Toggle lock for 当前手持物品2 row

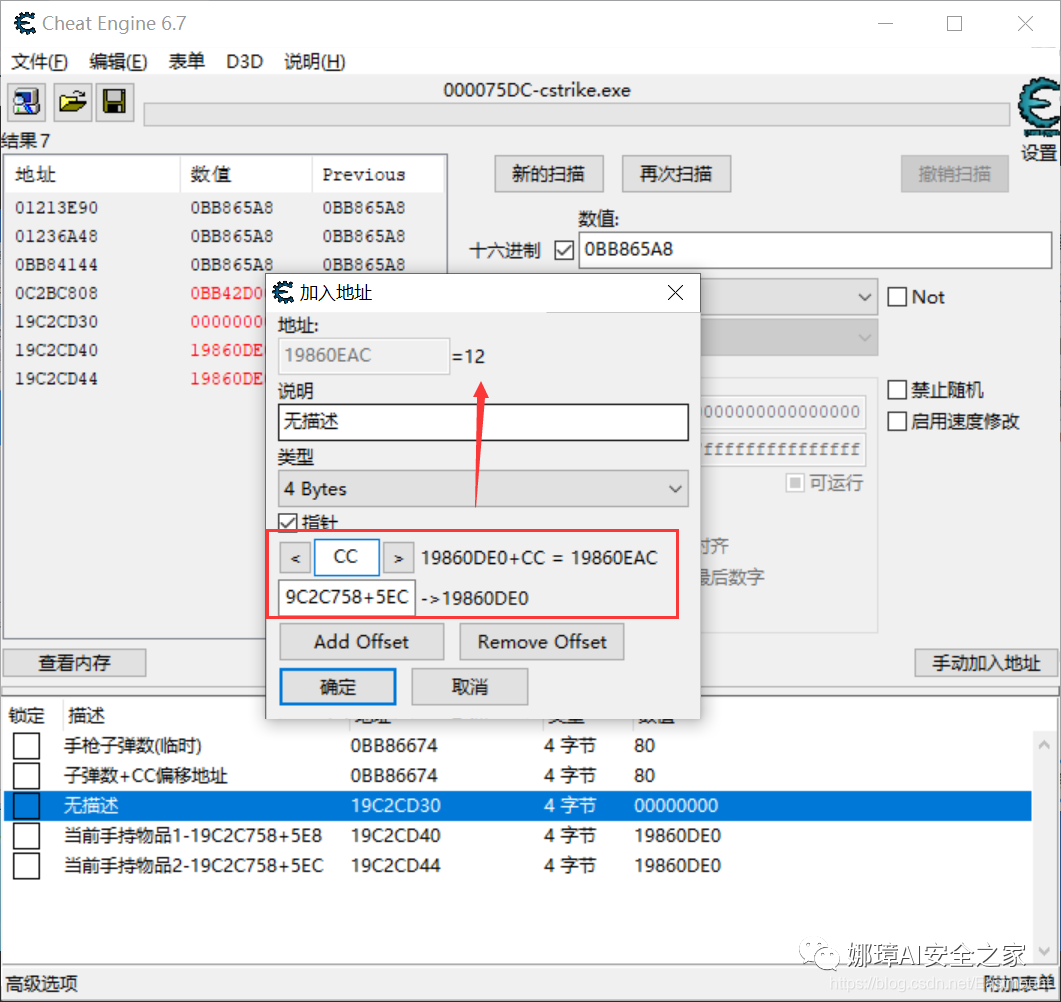point(26,865)
